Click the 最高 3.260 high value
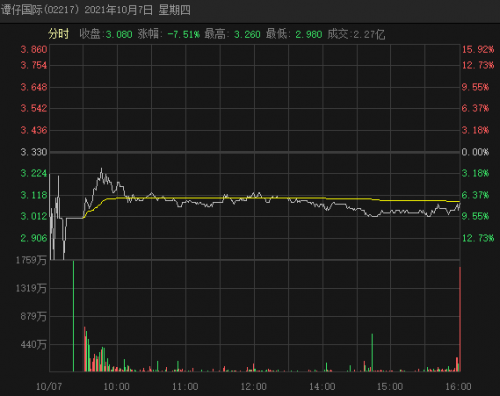The image size is (500, 396). click(247, 34)
